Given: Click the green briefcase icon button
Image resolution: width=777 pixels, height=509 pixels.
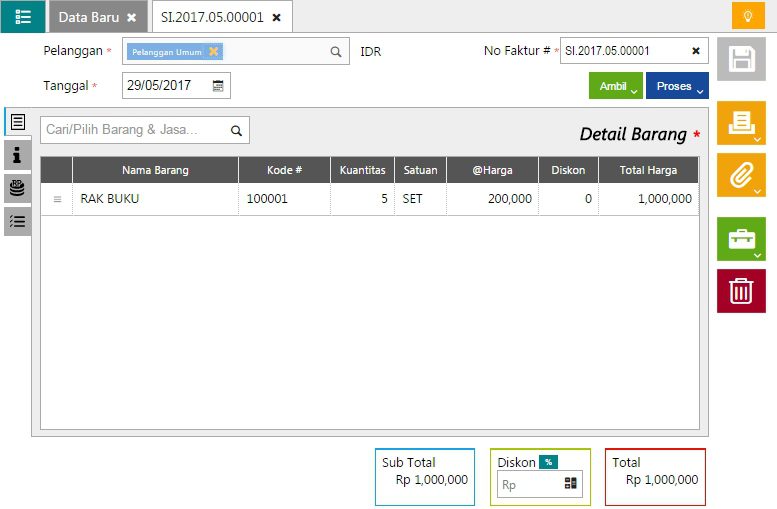Looking at the screenshot, I should click(741, 239).
